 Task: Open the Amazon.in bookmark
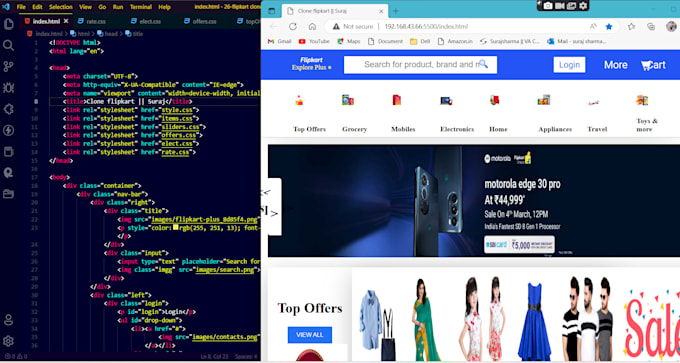pos(455,42)
